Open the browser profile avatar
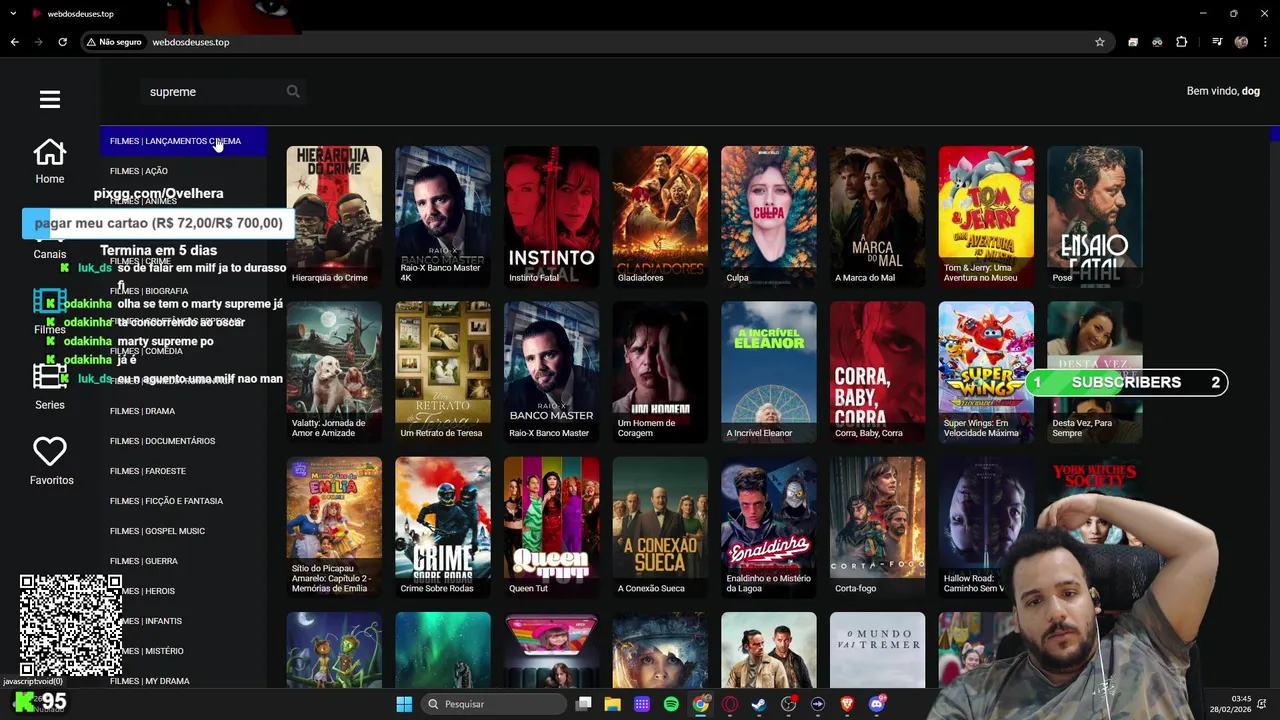Screen dimensions: 1280x720 click(x=1241, y=42)
